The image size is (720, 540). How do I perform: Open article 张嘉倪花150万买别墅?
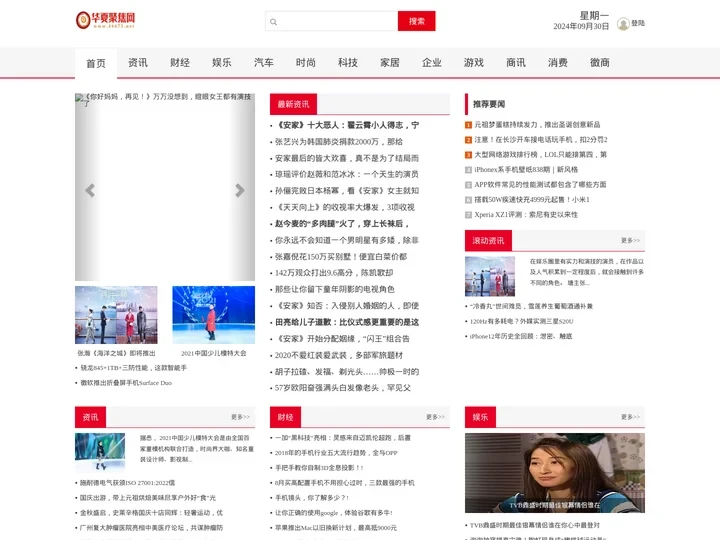pyautogui.click(x=341, y=257)
